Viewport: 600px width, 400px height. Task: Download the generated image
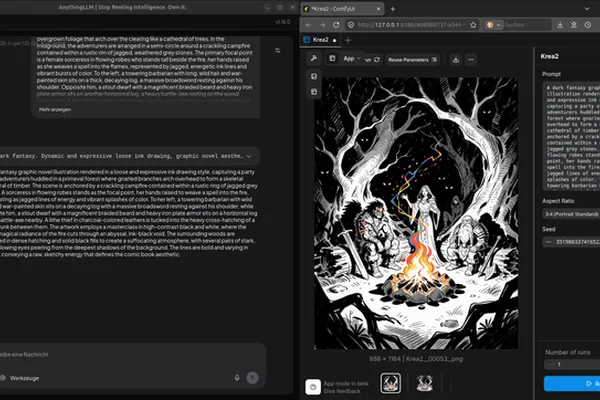[x=455, y=60]
